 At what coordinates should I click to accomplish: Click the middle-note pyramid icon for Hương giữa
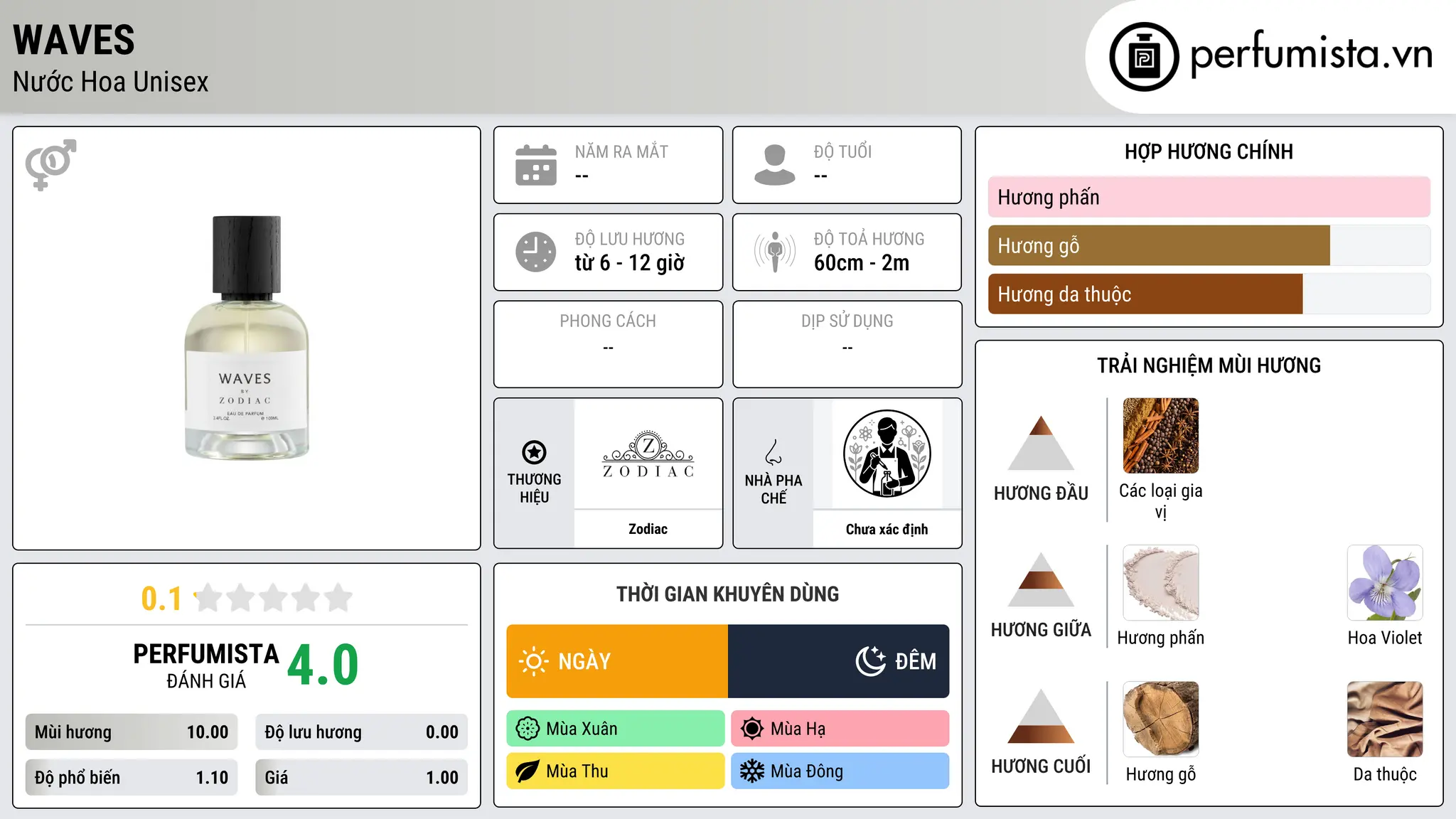(1041, 579)
